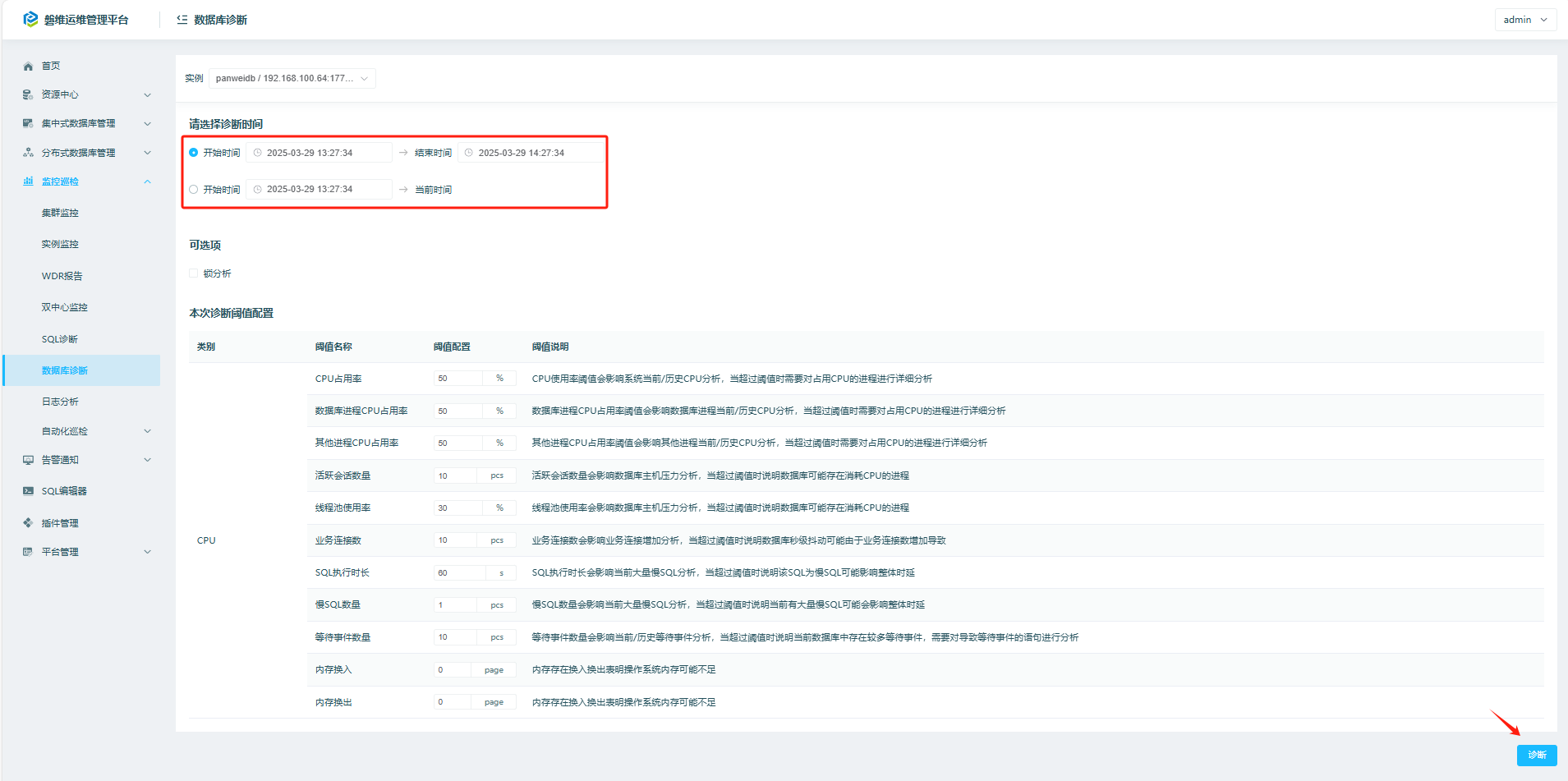Click the 资源中心 sidebar icon
Screen dimensions: 1568x781
tap(28, 95)
